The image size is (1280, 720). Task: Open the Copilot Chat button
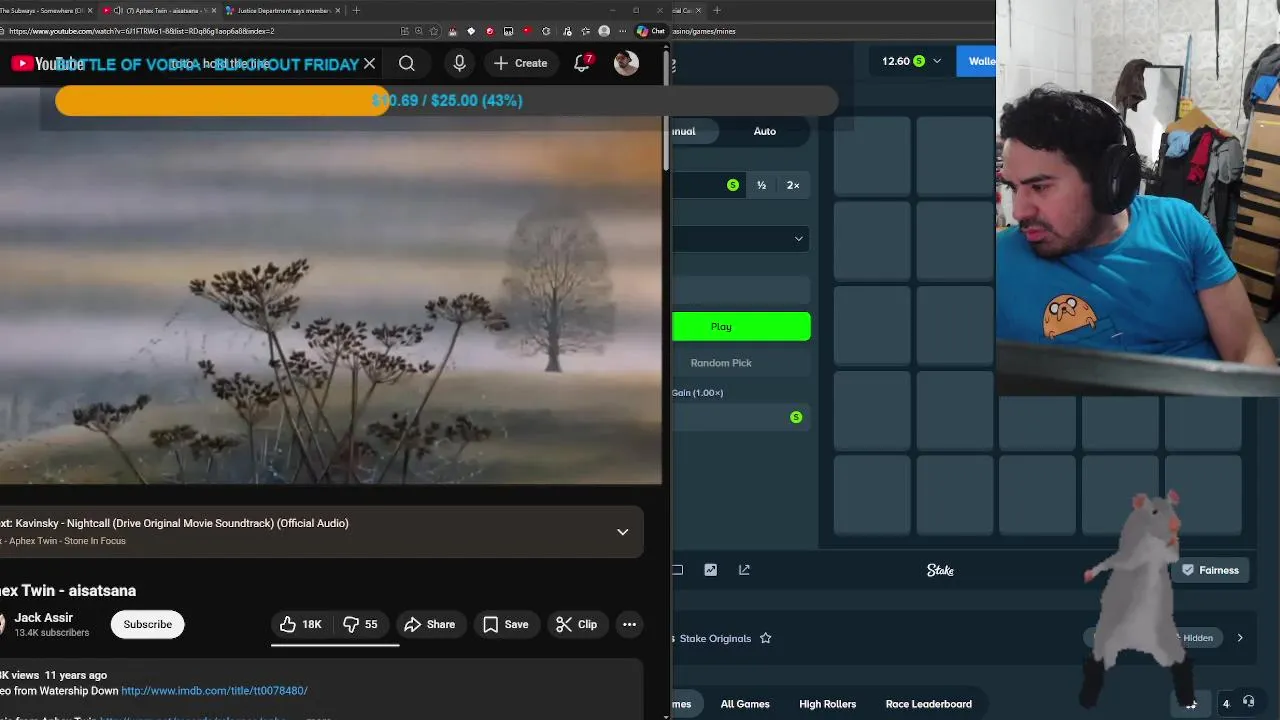(x=651, y=31)
